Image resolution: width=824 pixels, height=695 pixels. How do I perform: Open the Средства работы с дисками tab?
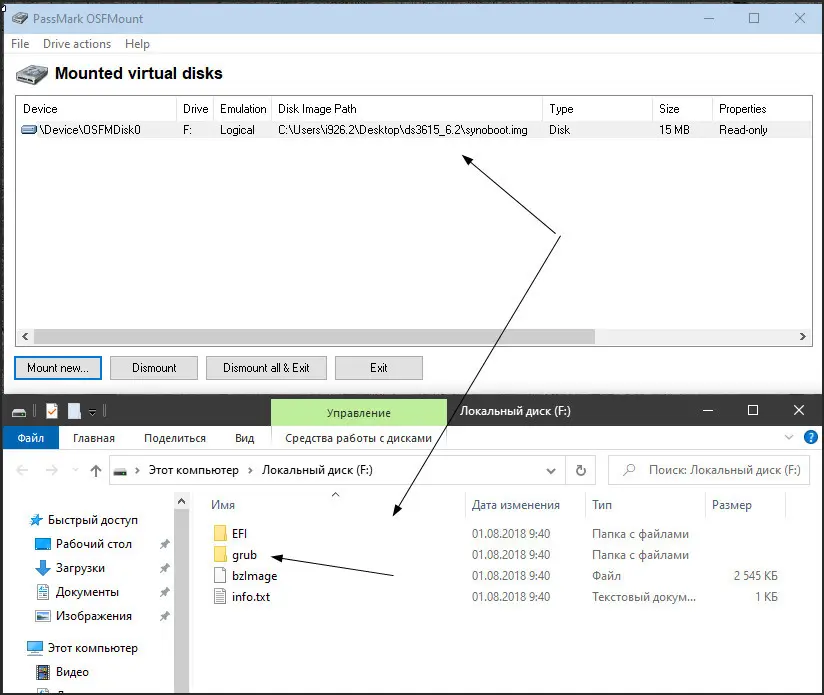click(358, 438)
